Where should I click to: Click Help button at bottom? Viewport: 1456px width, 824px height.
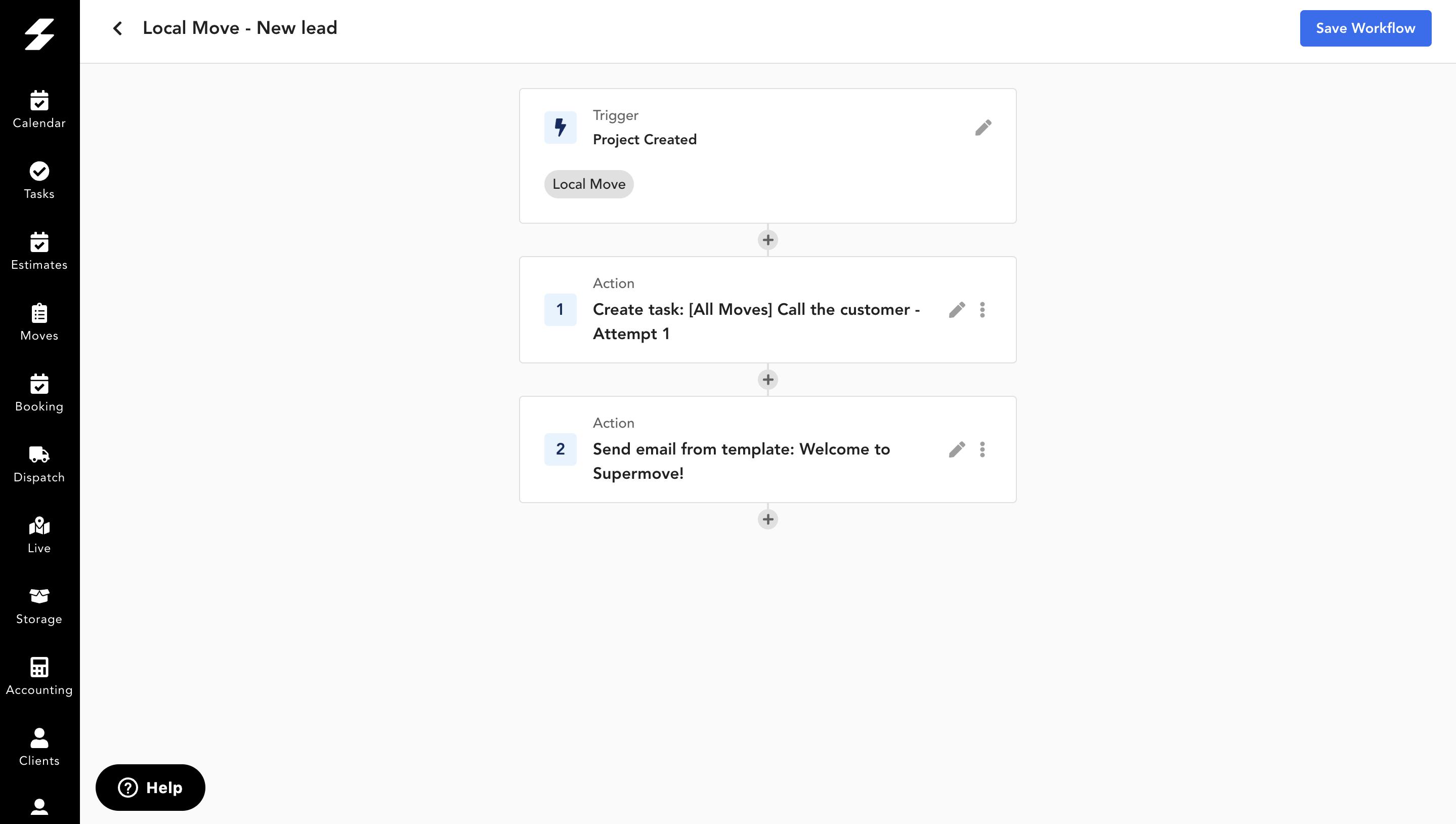[x=150, y=788]
